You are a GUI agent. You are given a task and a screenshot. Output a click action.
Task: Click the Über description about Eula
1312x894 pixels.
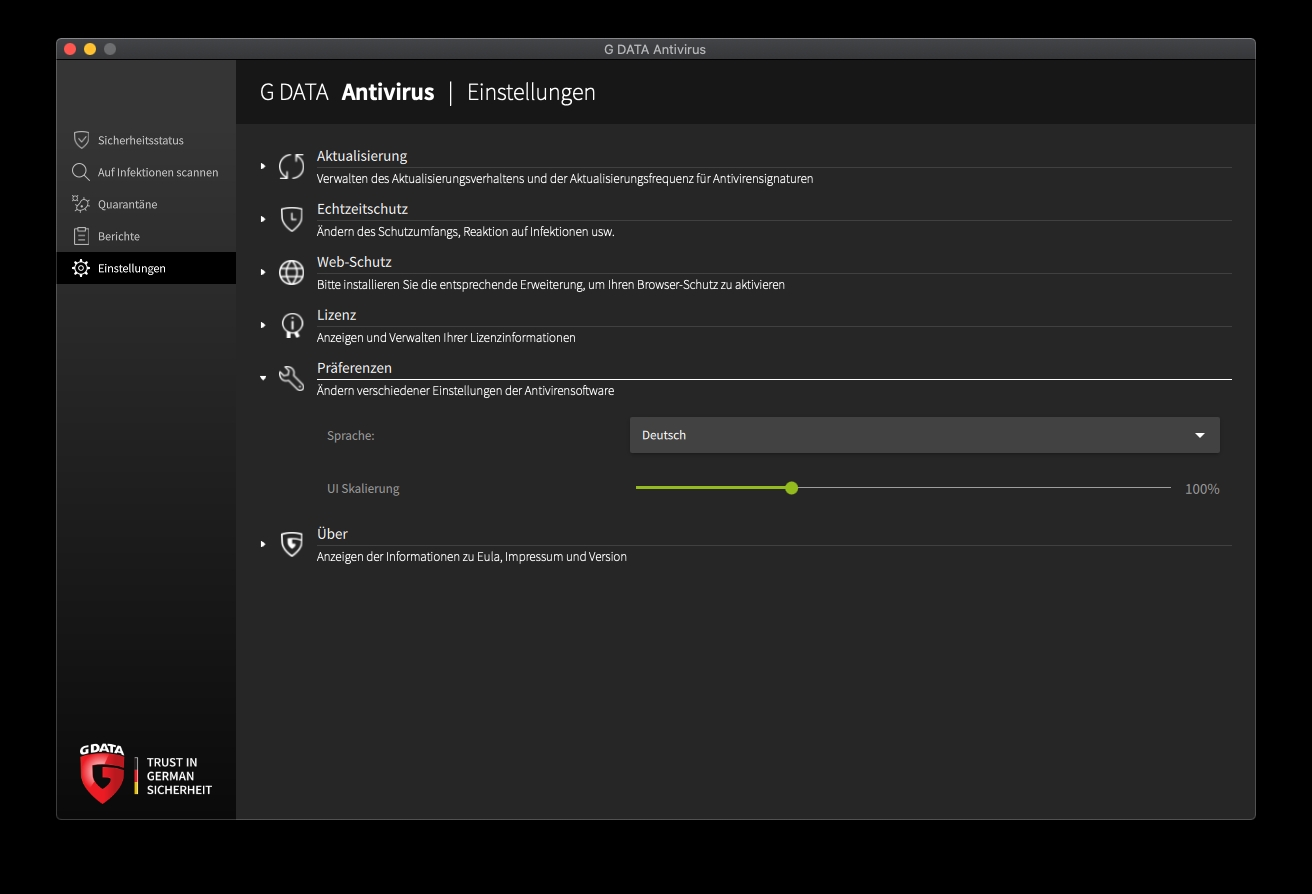point(472,557)
